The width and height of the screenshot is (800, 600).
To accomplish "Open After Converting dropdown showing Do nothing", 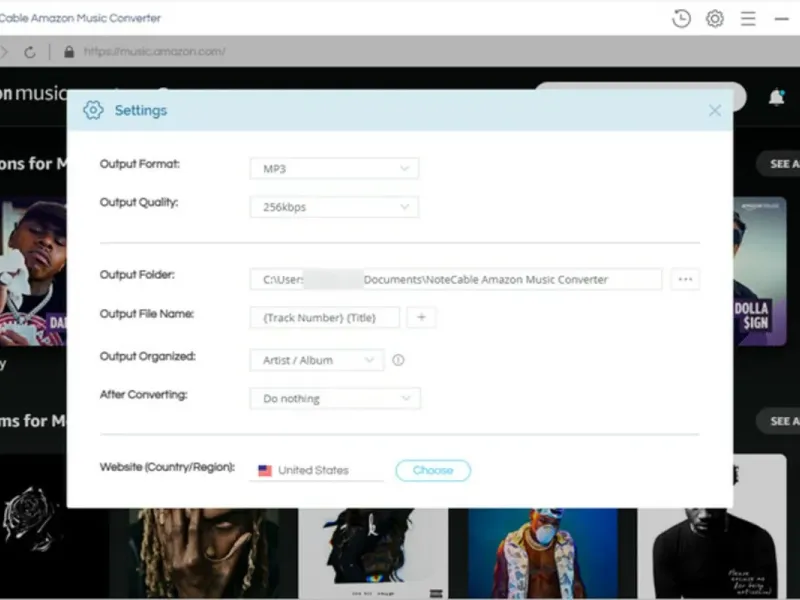I will pyautogui.click(x=335, y=398).
